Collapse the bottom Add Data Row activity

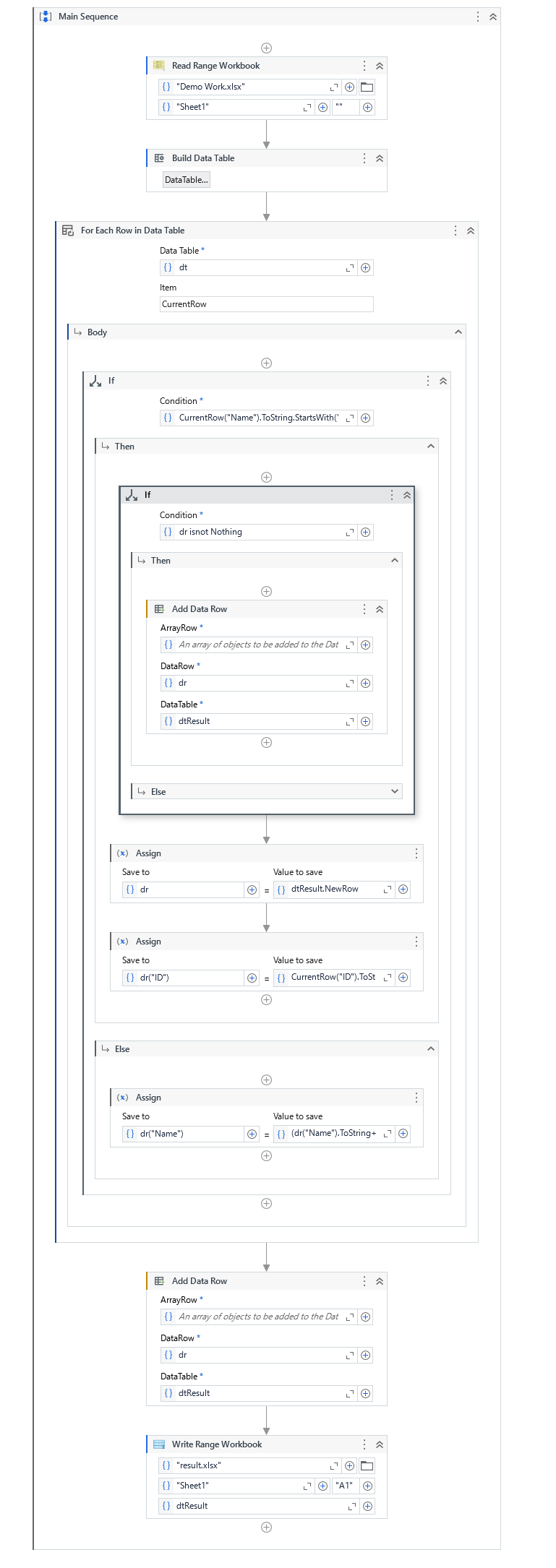pos(380,1281)
